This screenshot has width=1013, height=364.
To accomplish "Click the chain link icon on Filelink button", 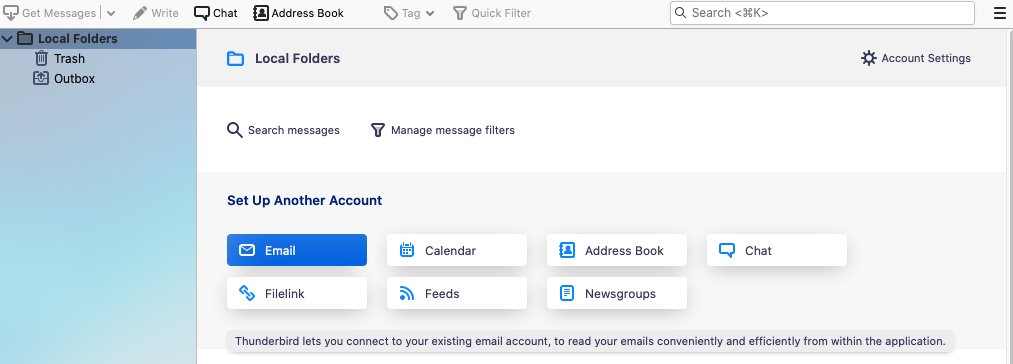I will [247, 294].
